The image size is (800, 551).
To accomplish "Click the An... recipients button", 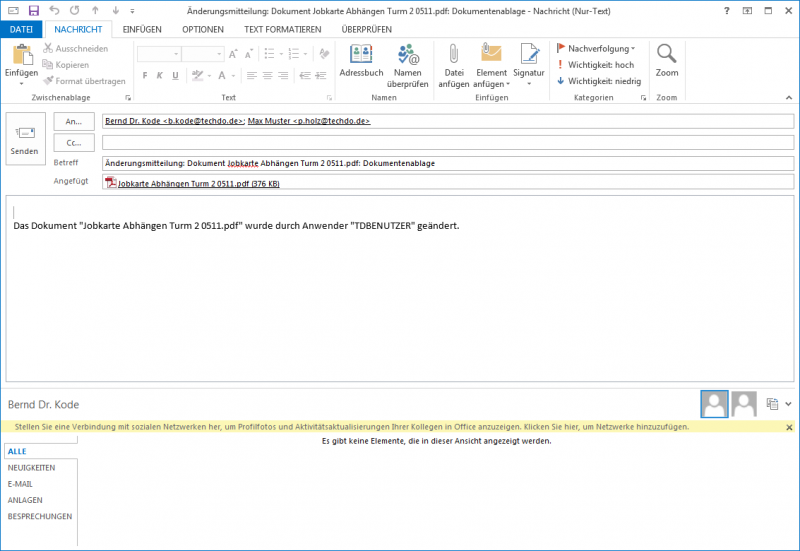I will (x=74, y=121).
